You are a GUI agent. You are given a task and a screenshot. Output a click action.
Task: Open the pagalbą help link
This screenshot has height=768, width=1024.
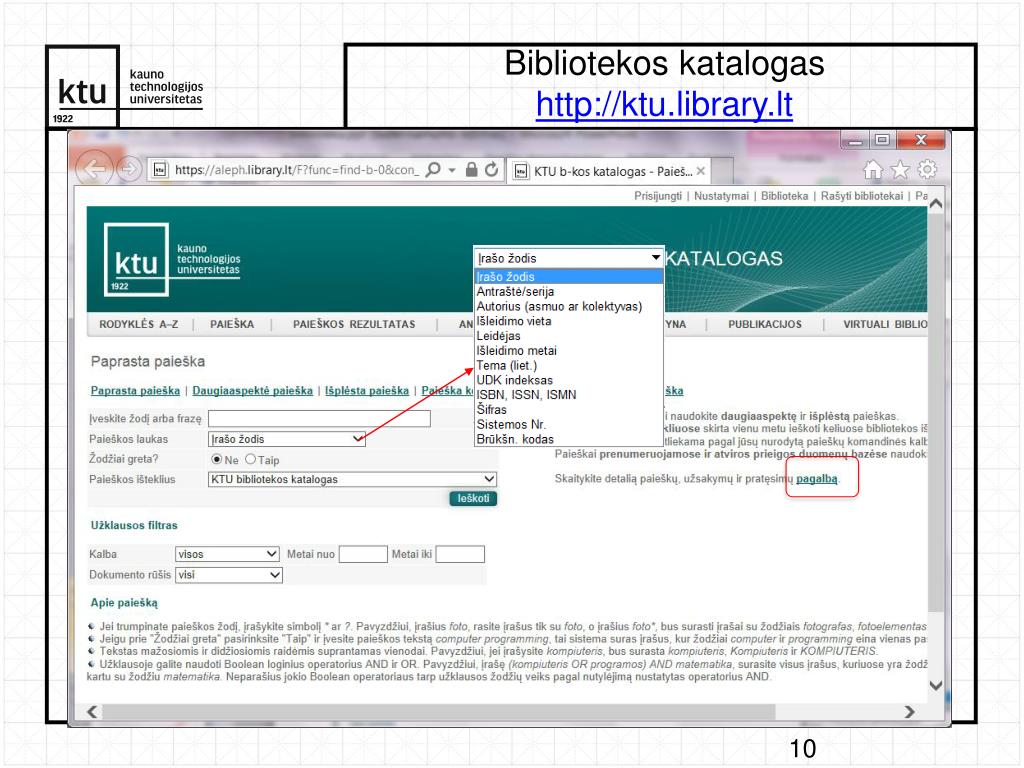click(816, 479)
